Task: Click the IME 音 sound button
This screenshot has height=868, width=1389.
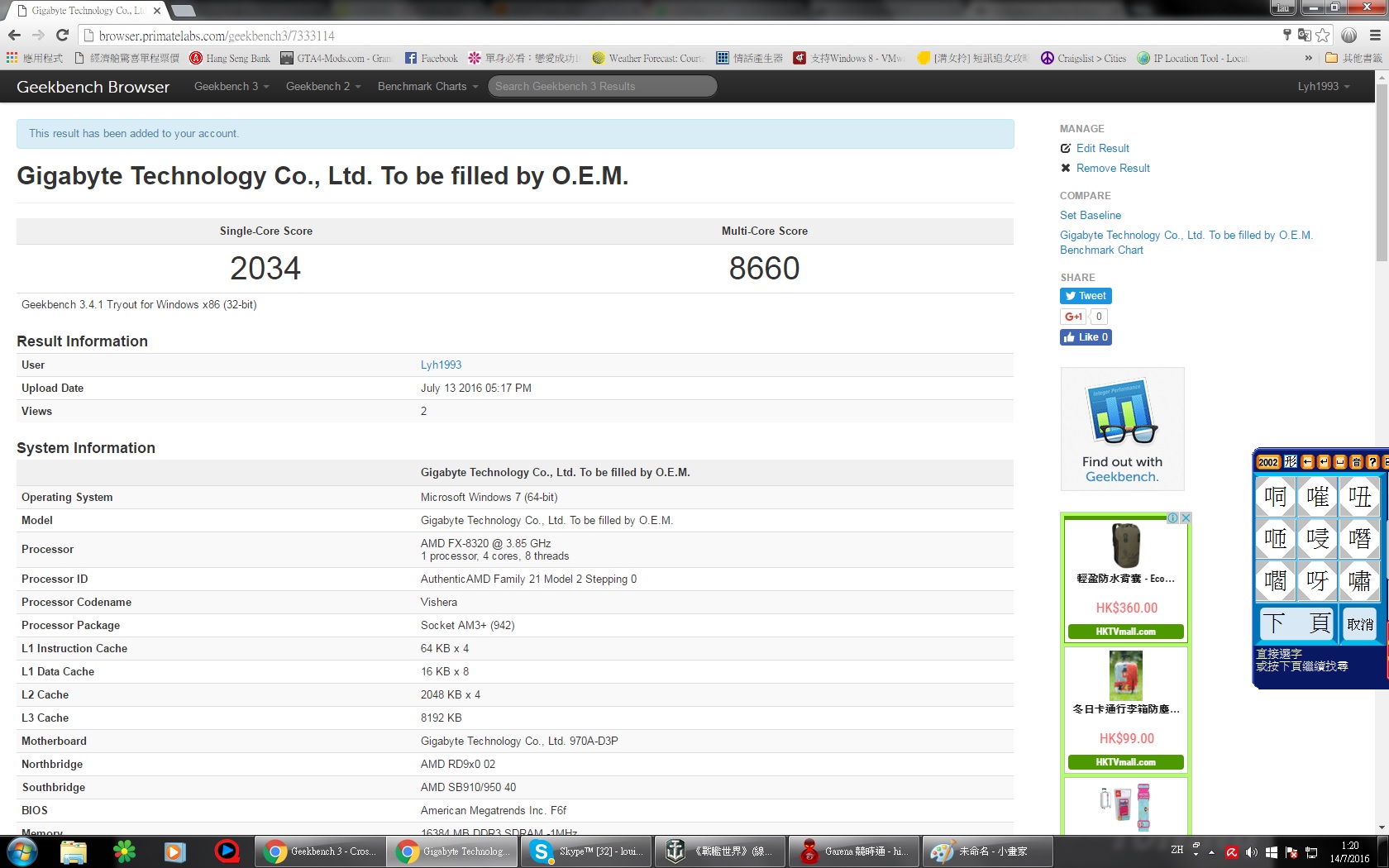Action: 1357,462
